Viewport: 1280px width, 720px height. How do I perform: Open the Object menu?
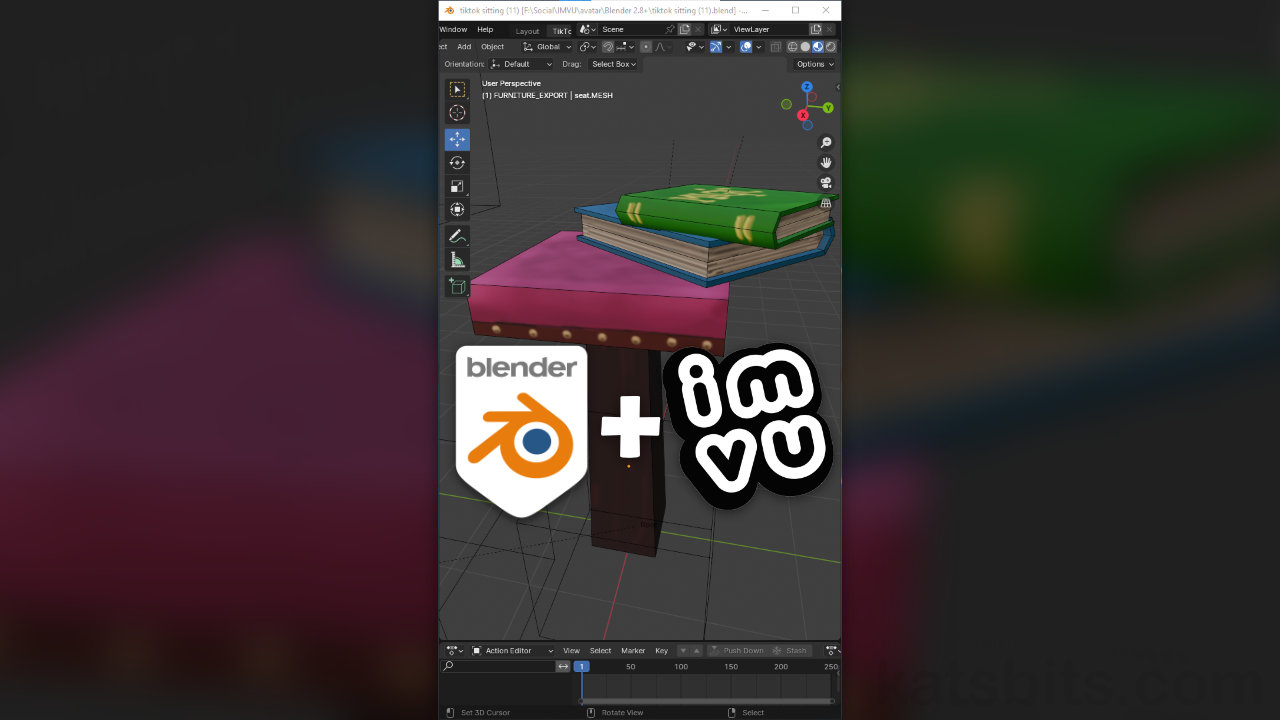492,47
